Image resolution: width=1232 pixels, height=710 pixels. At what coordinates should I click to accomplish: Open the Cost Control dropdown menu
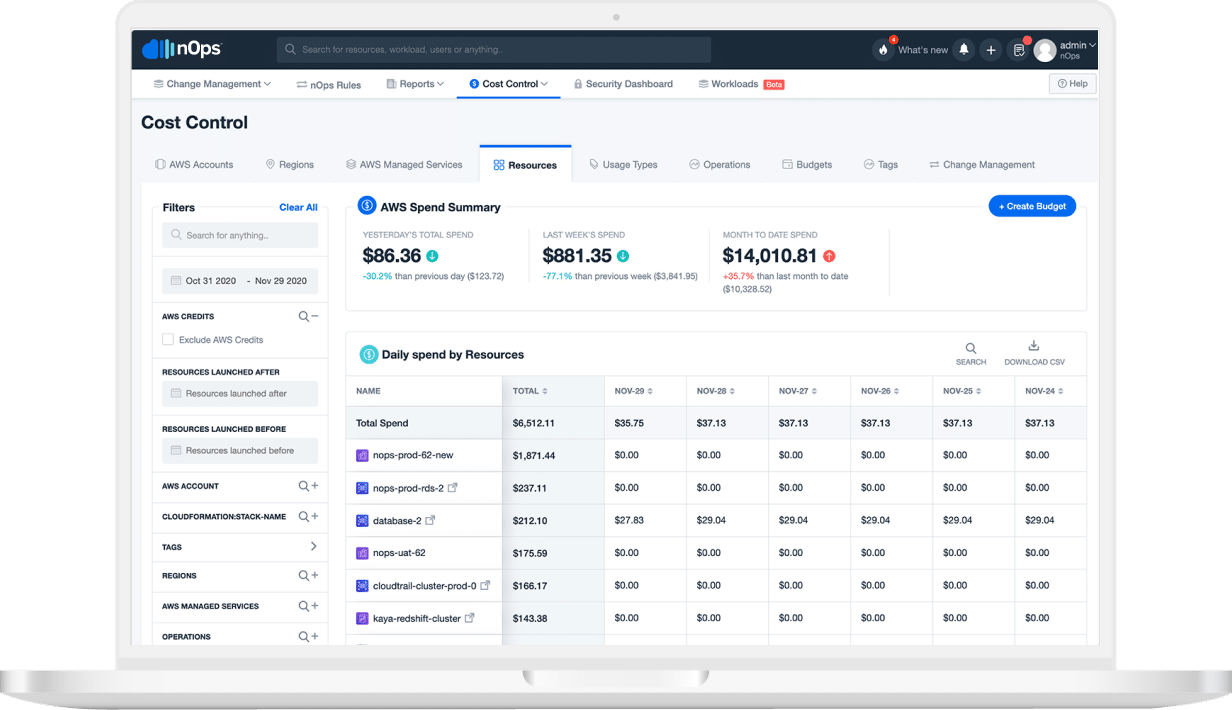click(x=509, y=84)
